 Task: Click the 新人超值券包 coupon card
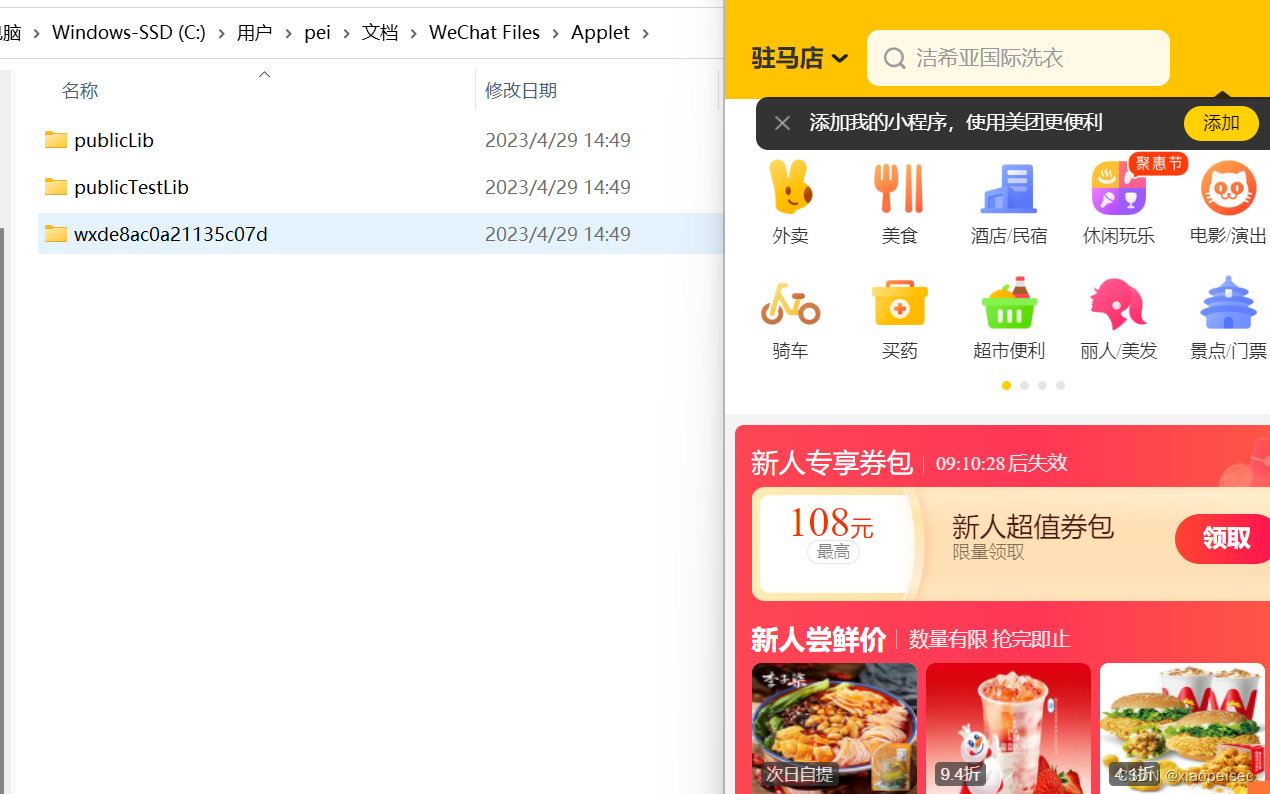(x=1011, y=544)
